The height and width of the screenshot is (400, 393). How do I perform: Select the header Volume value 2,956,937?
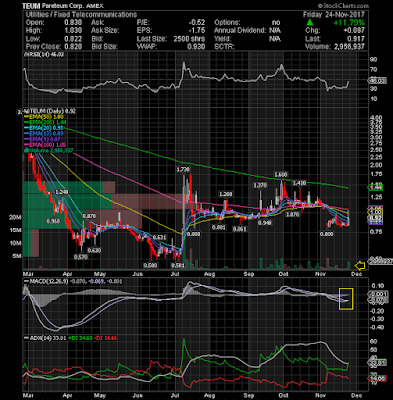pyautogui.click(x=349, y=46)
